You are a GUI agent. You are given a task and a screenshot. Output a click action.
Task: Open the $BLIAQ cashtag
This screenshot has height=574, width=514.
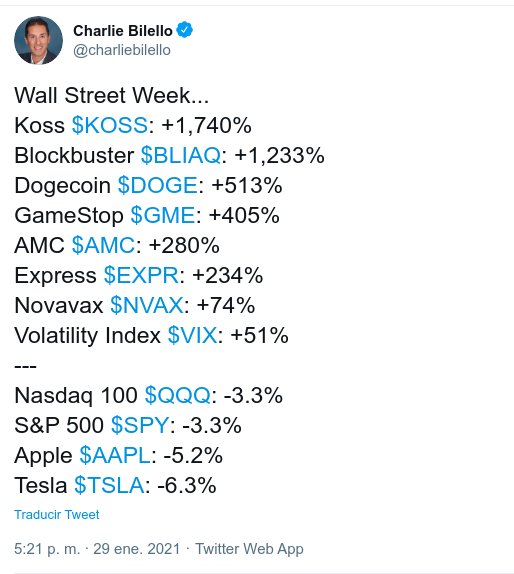tap(181, 155)
